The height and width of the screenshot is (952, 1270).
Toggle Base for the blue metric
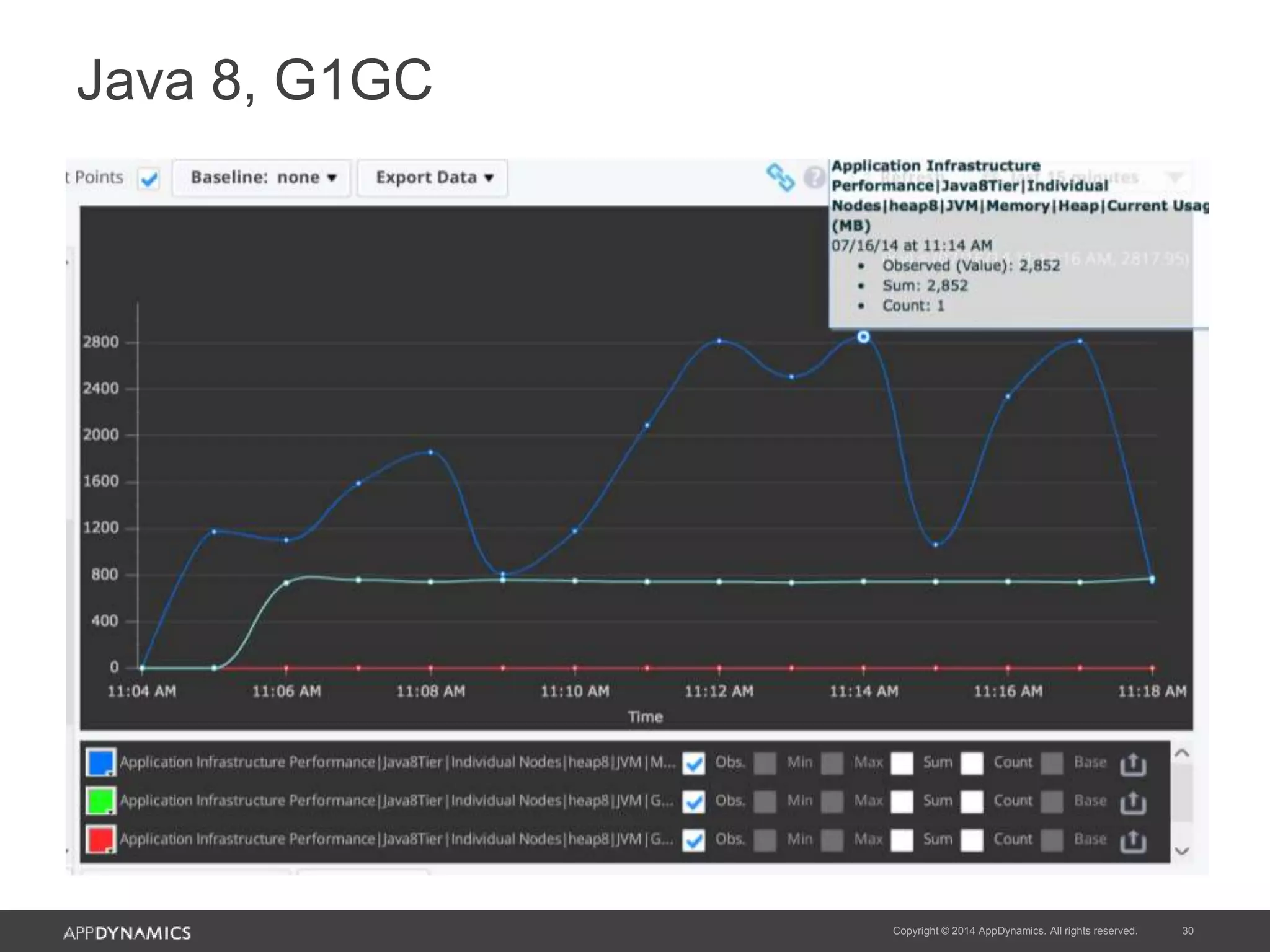click(1052, 763)
